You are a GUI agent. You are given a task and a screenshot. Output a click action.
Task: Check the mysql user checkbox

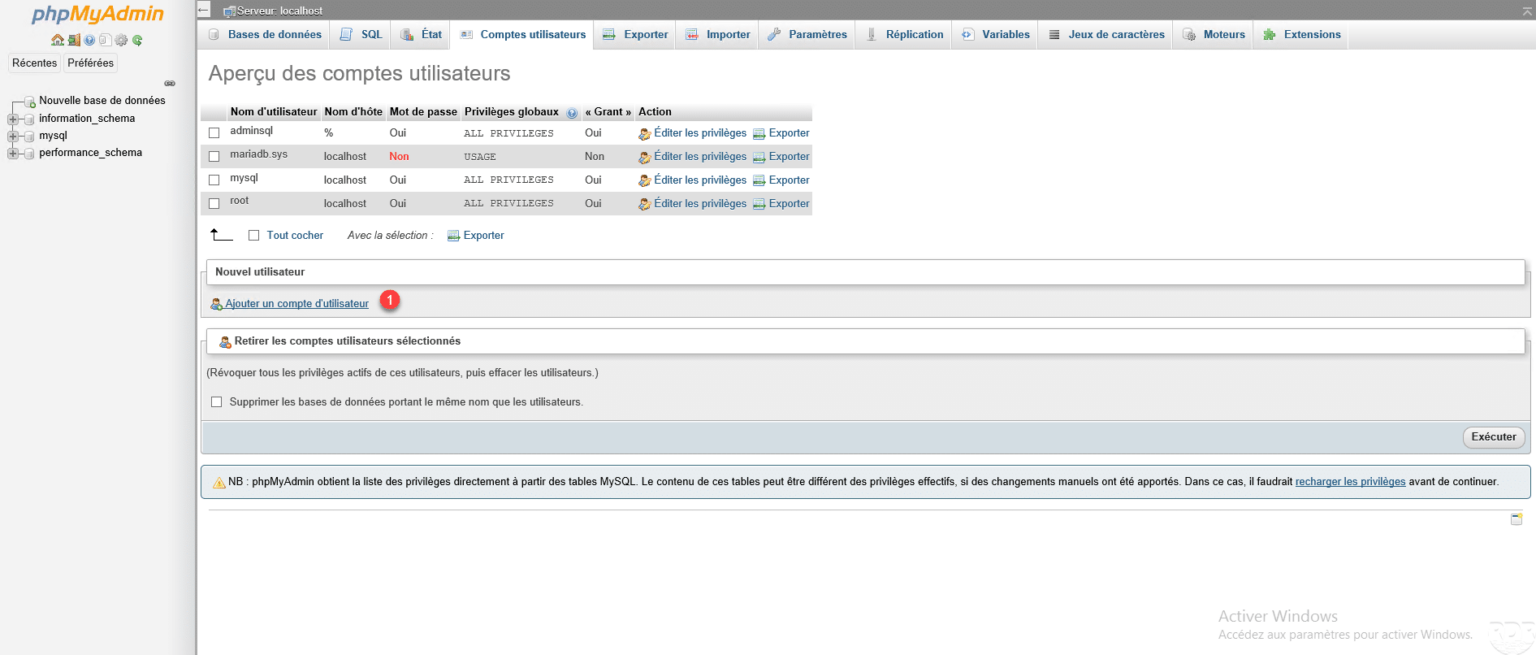click(x=214, y=180)
